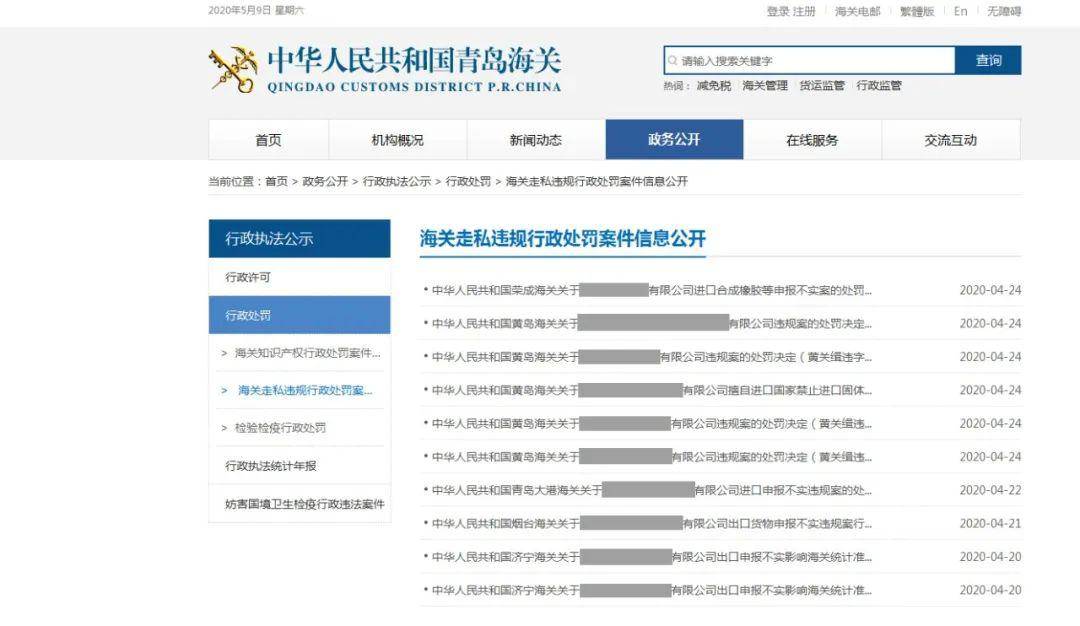Switch site language to En
The image size is (1080, 626).
[x=960, y=11]
